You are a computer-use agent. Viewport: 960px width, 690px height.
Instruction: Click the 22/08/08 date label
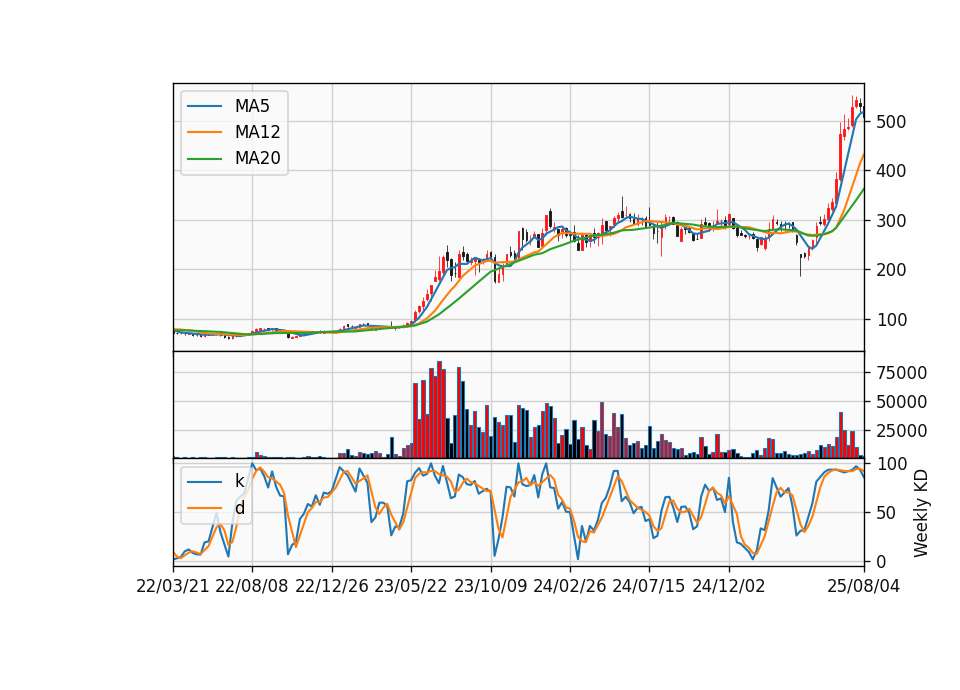tap(252, 586)
